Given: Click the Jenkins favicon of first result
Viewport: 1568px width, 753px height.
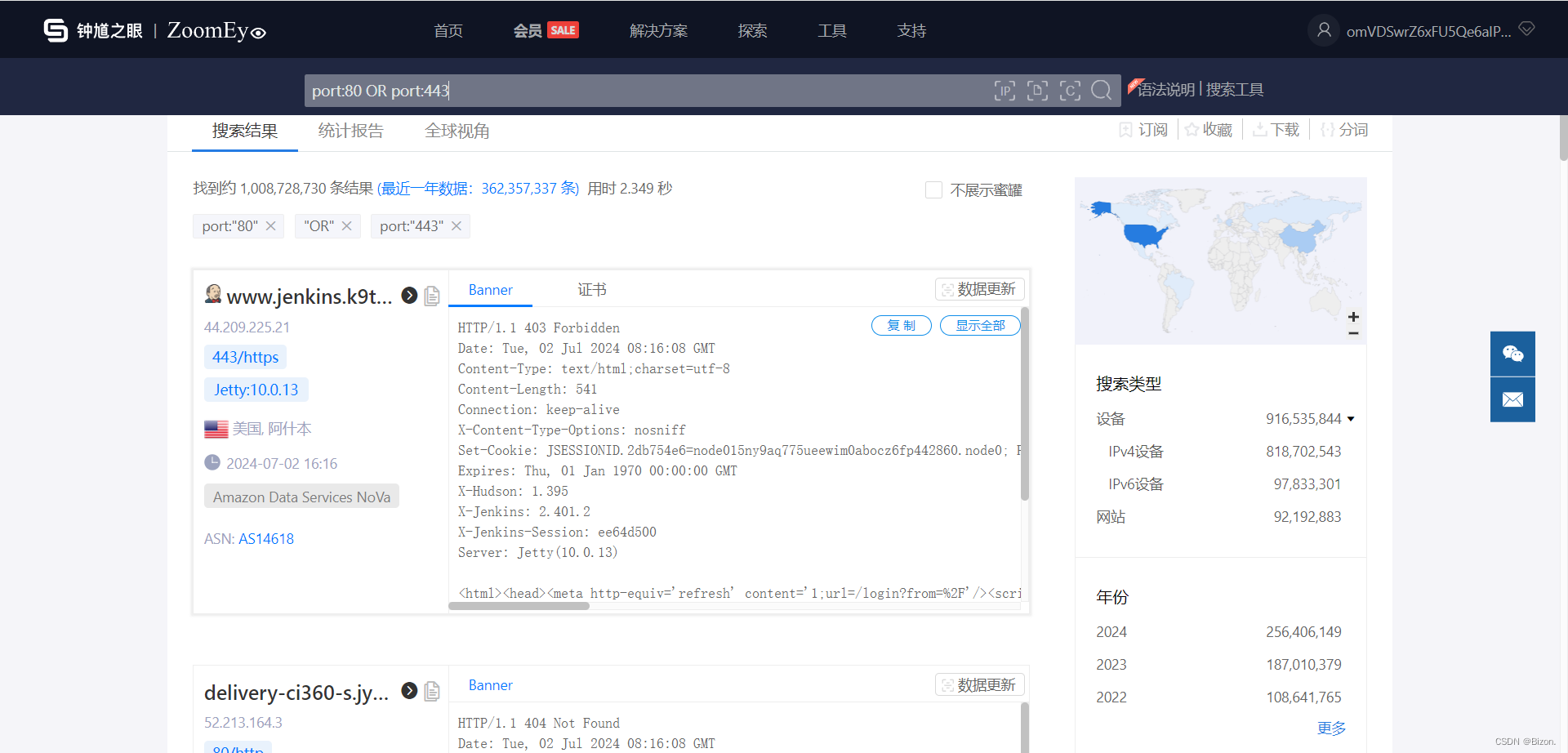Looking at the screenshot, I should coord(213,294).
